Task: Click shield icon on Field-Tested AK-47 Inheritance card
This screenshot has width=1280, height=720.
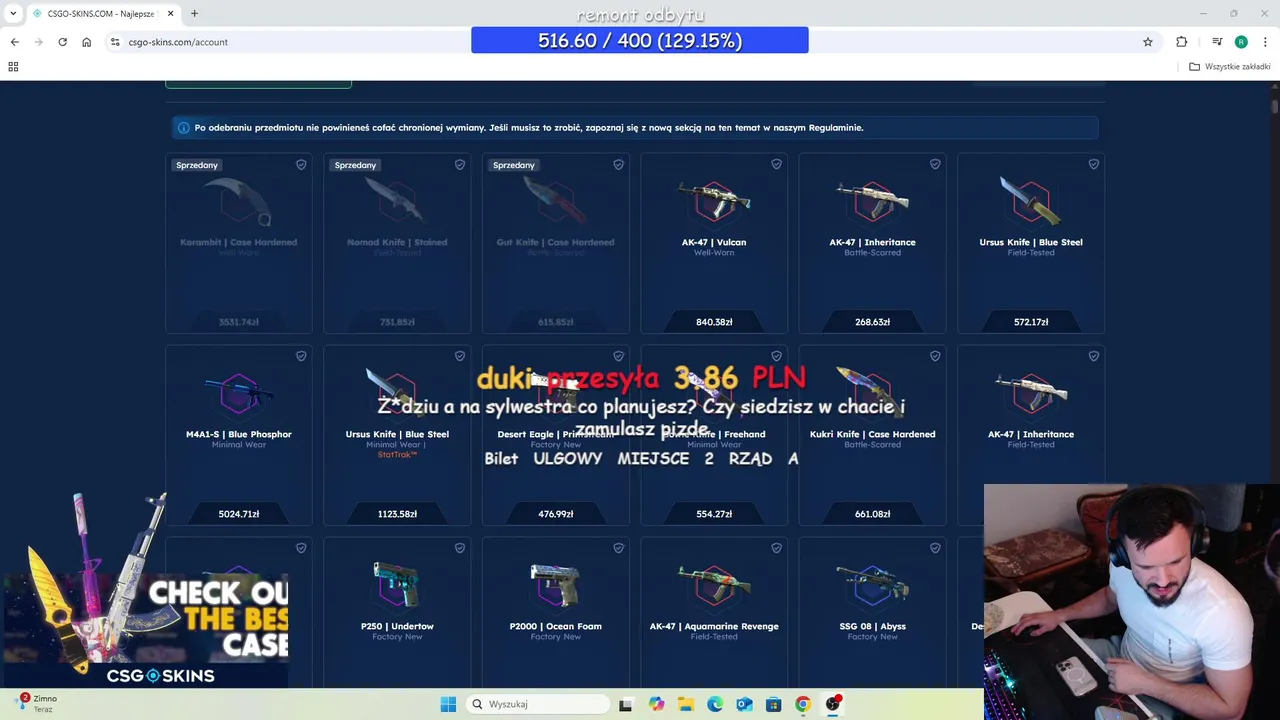Action: [x=1093, y=356]
